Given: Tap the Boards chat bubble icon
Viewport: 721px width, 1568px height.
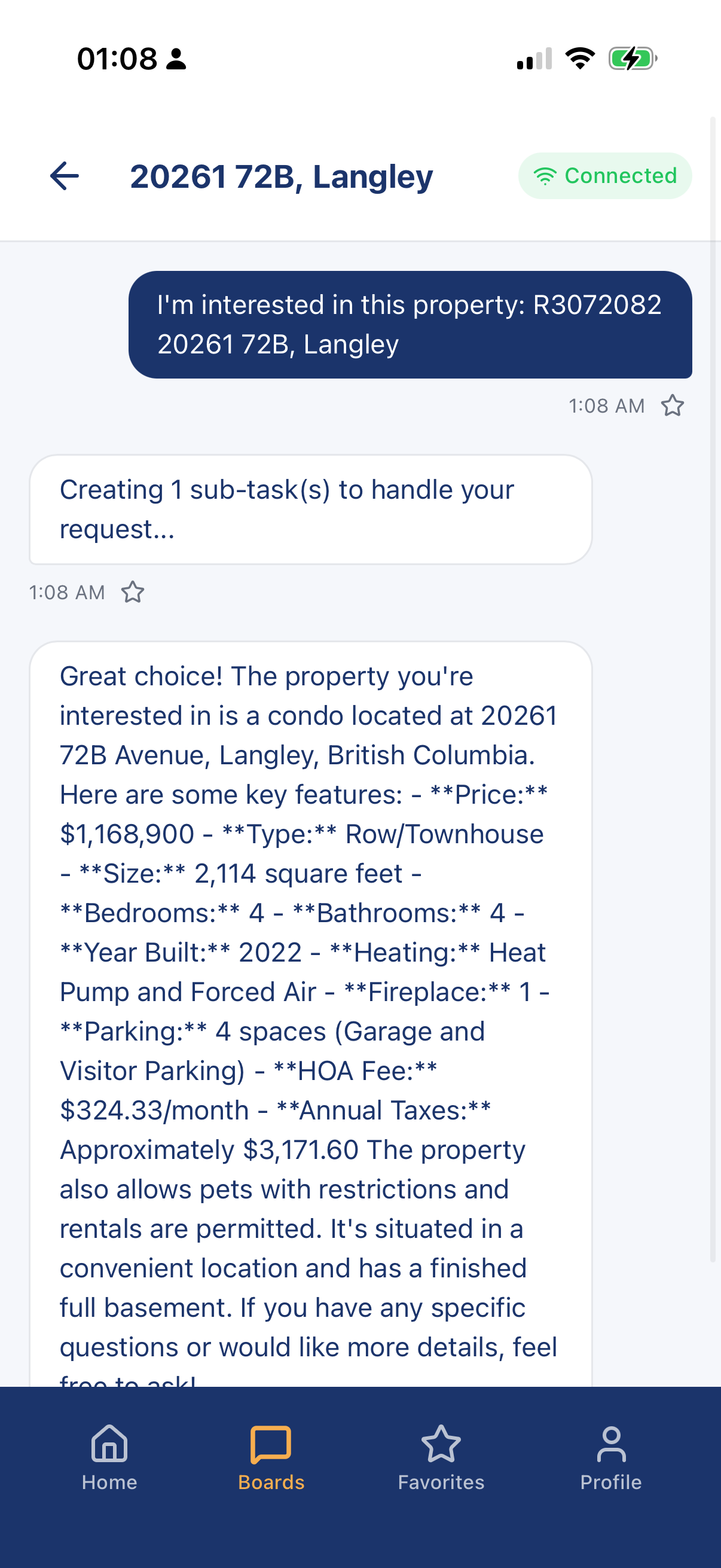Looking at the screenshot, I should tap(271, 1444).
